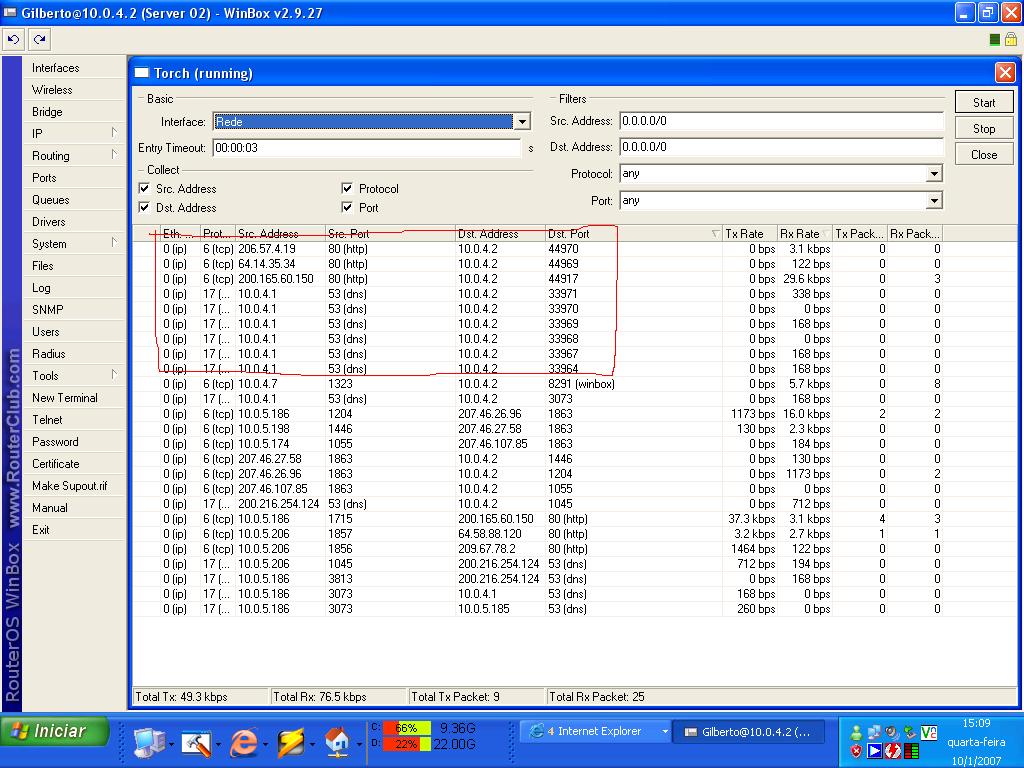Open Wireless from sidebar menu
The width and height of the screenshot is (1024, 768).
pyautogui.click(x=74, y=90)
